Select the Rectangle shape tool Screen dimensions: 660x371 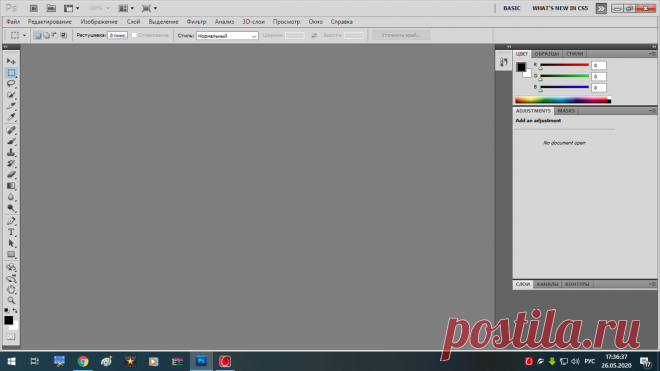click(11, 254)
